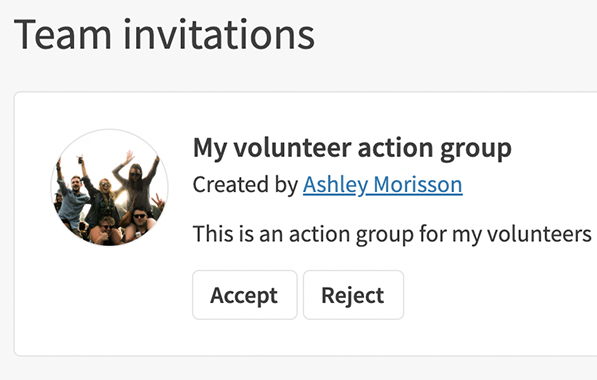Open Ashley Morisson's profile link
597x380 pixels.
pyautogui.click(x=383, y=185)
